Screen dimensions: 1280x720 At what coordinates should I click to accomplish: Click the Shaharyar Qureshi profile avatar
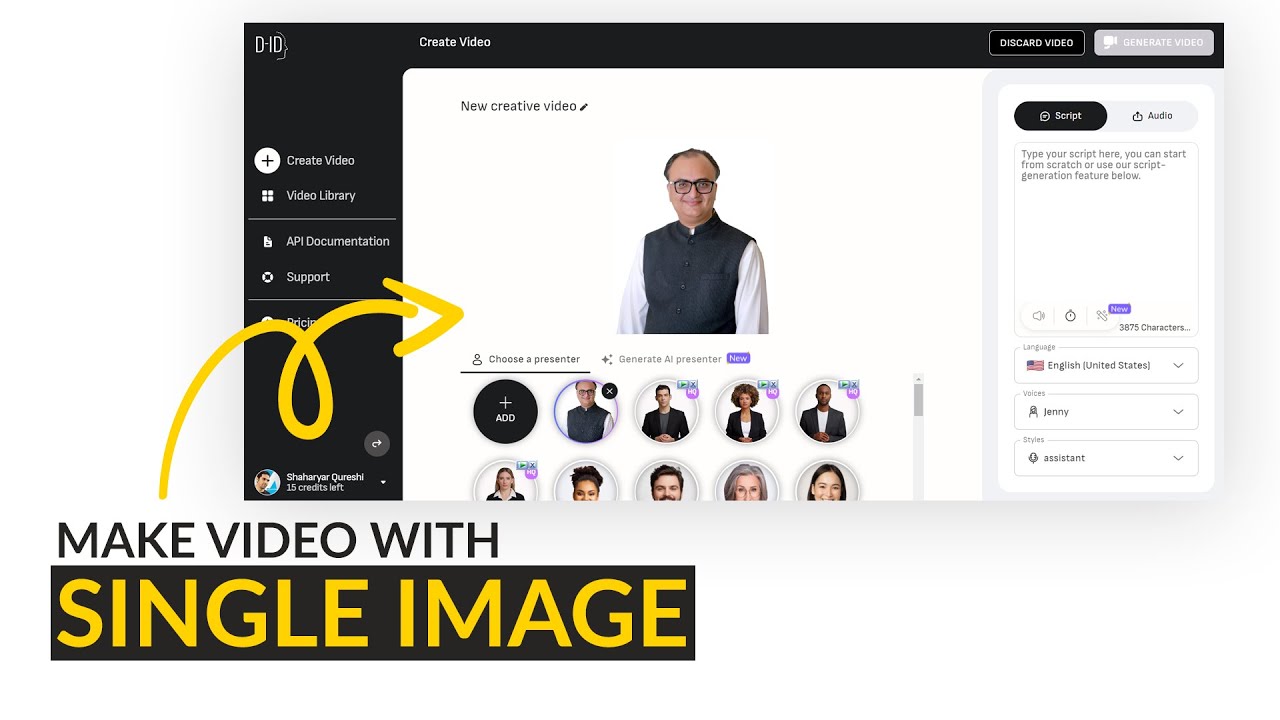point(267,482)
